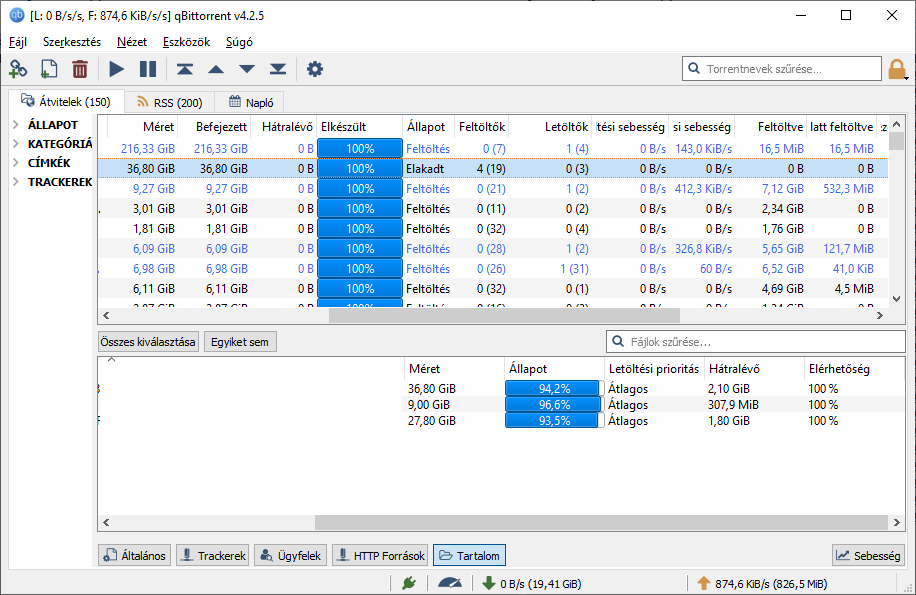Screen dimensions: 916x595
Task: Expand the KATEGÓRIÁK filter group
Action: [x=16, y=144]
